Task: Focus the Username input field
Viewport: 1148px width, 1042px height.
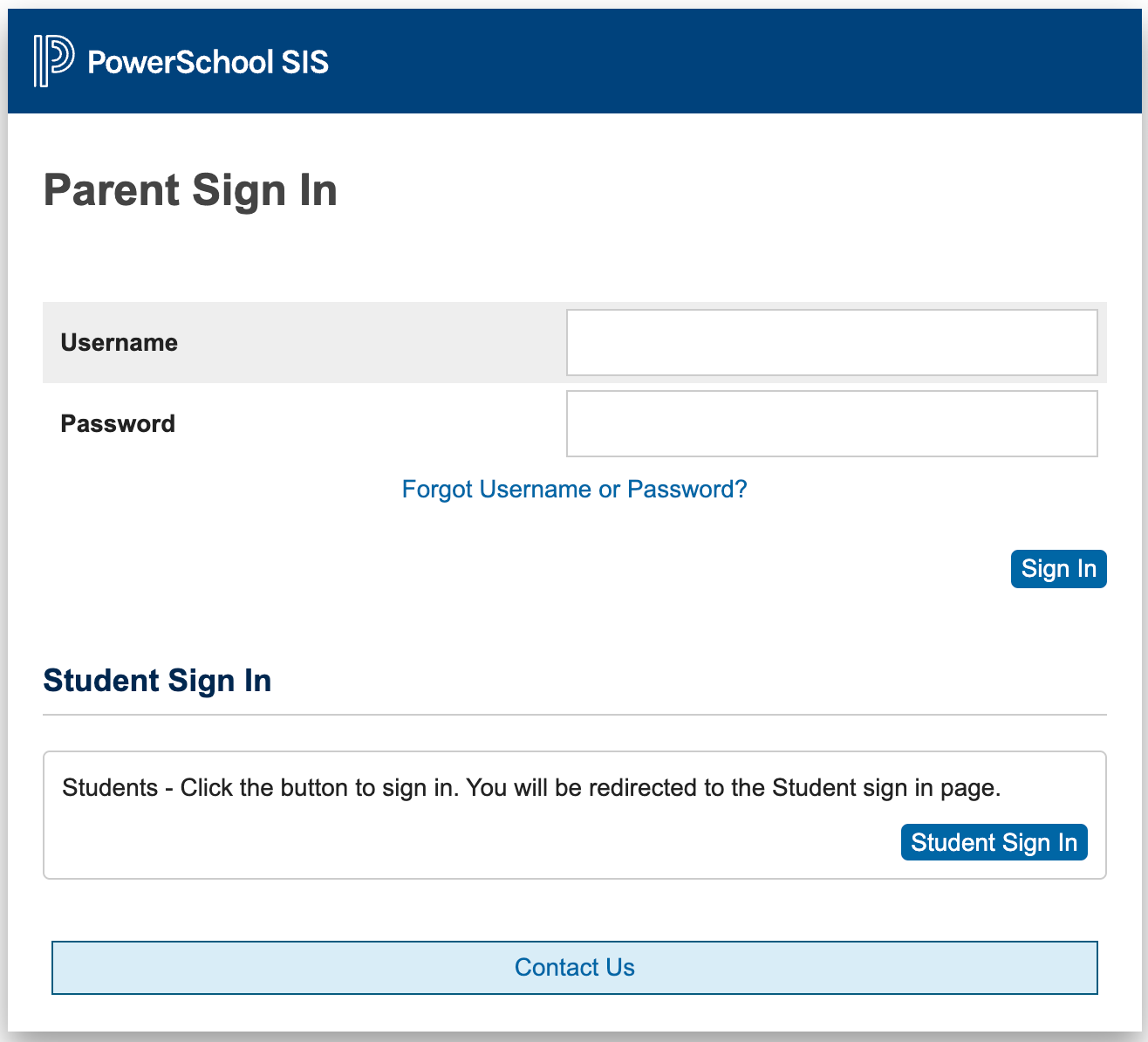Action: (x=831, y=342)
